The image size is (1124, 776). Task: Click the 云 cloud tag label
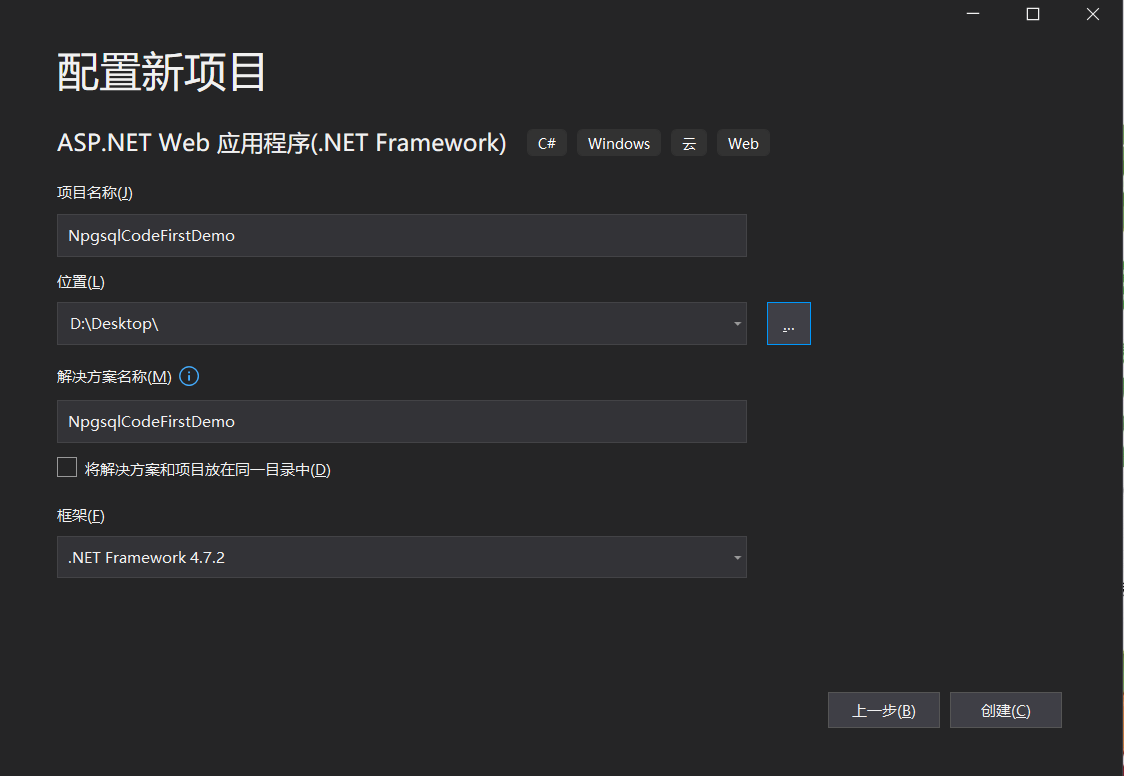pyautogui.click(x=689, y=143)
